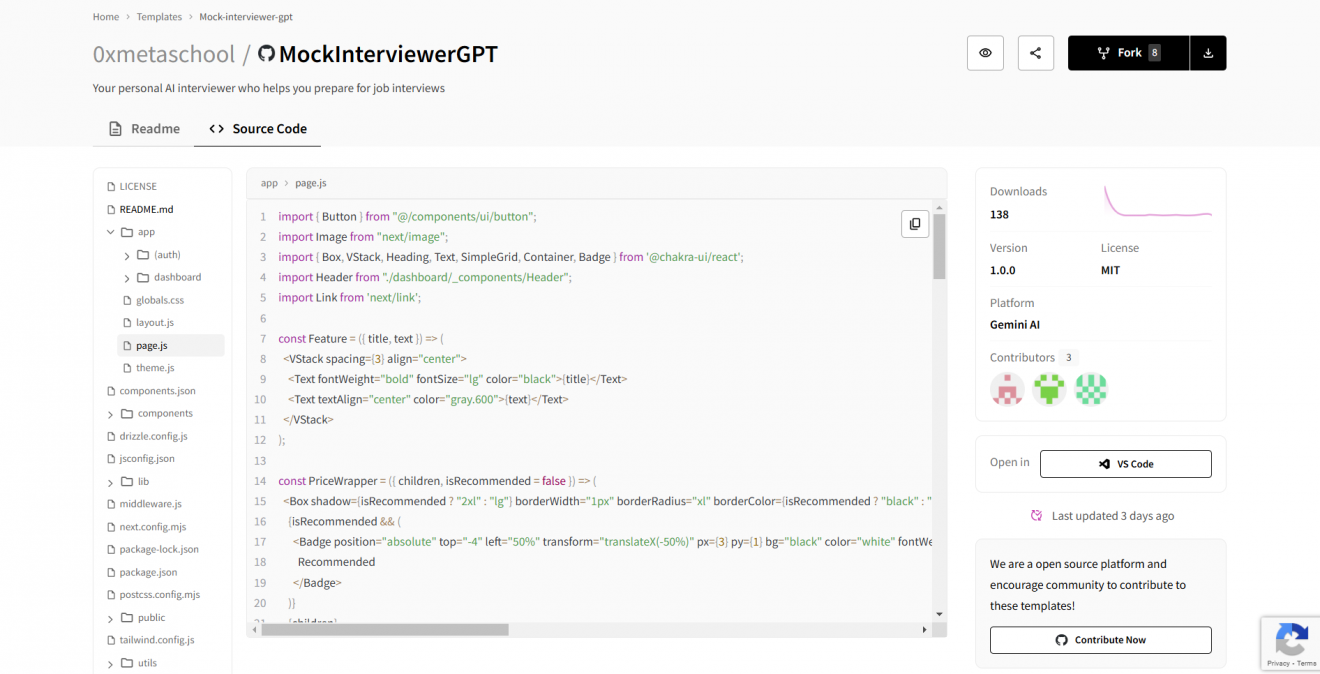Go to Templates breadcrumb
Image resolution: width=1320 pixels, height=674 pixels.
(159, 17)
